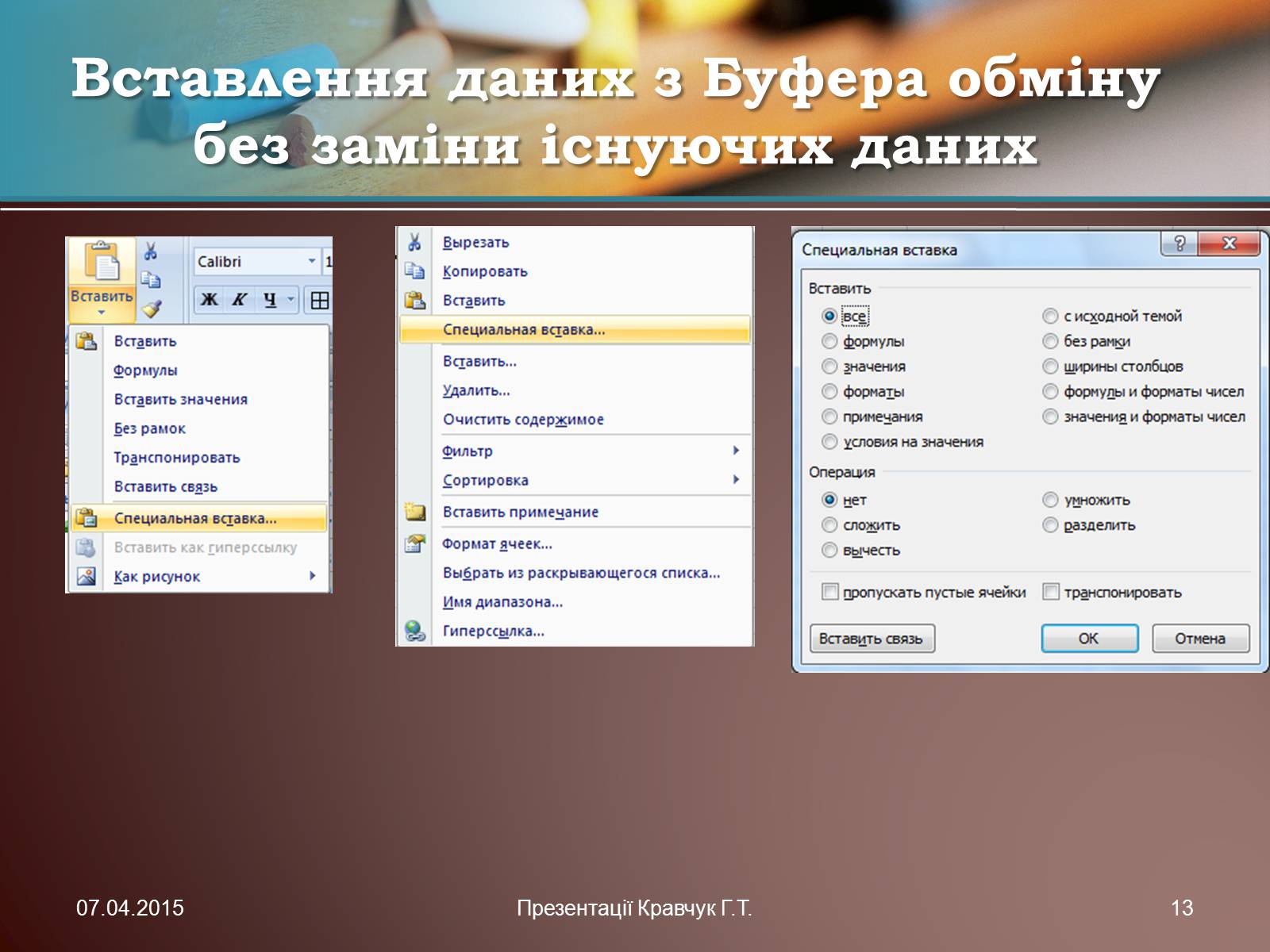Select вычесть operation radio button
The height and width of the screenshot is (952, 1270).
point(829,550)
